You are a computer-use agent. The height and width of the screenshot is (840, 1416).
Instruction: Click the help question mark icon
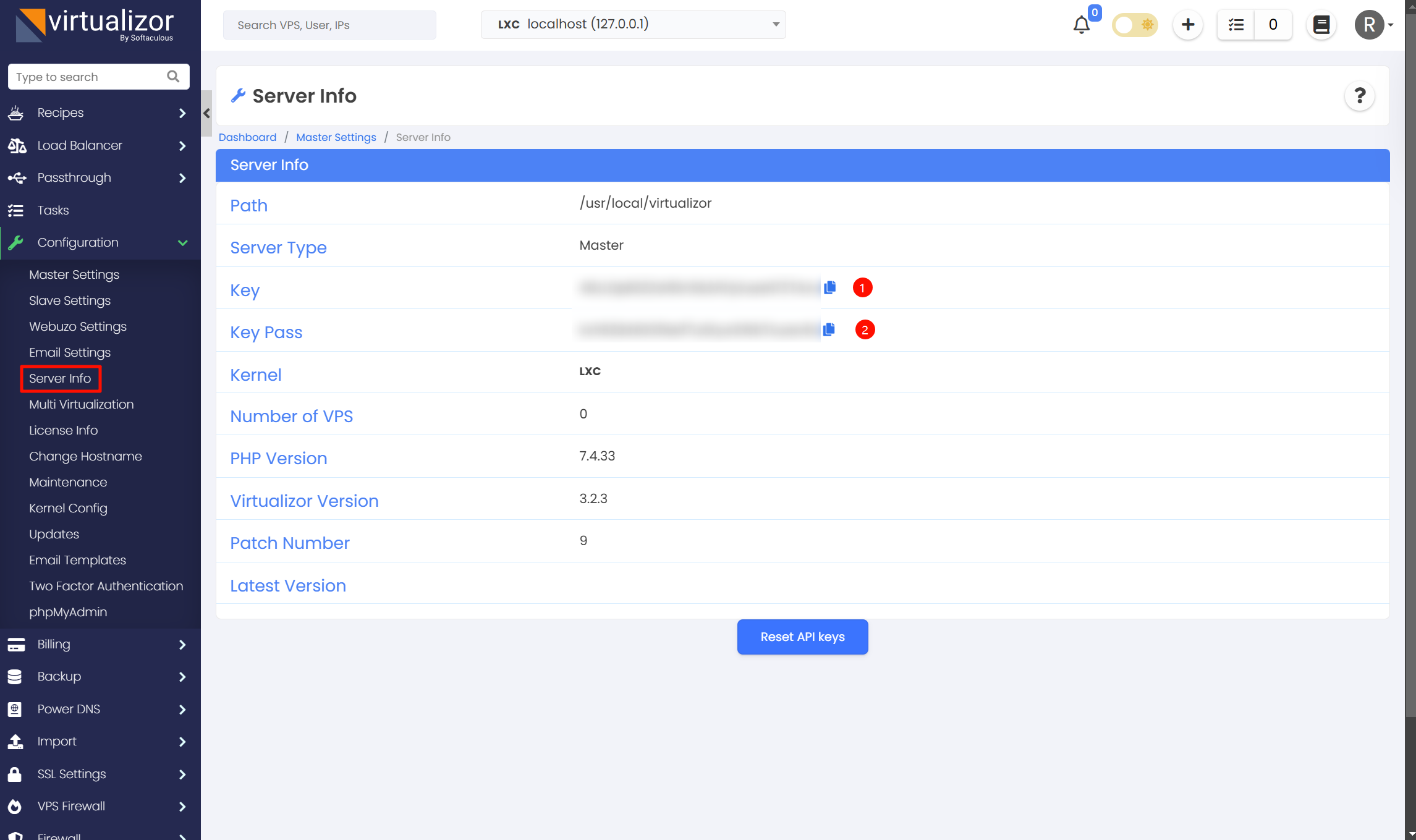[1359, 96]
